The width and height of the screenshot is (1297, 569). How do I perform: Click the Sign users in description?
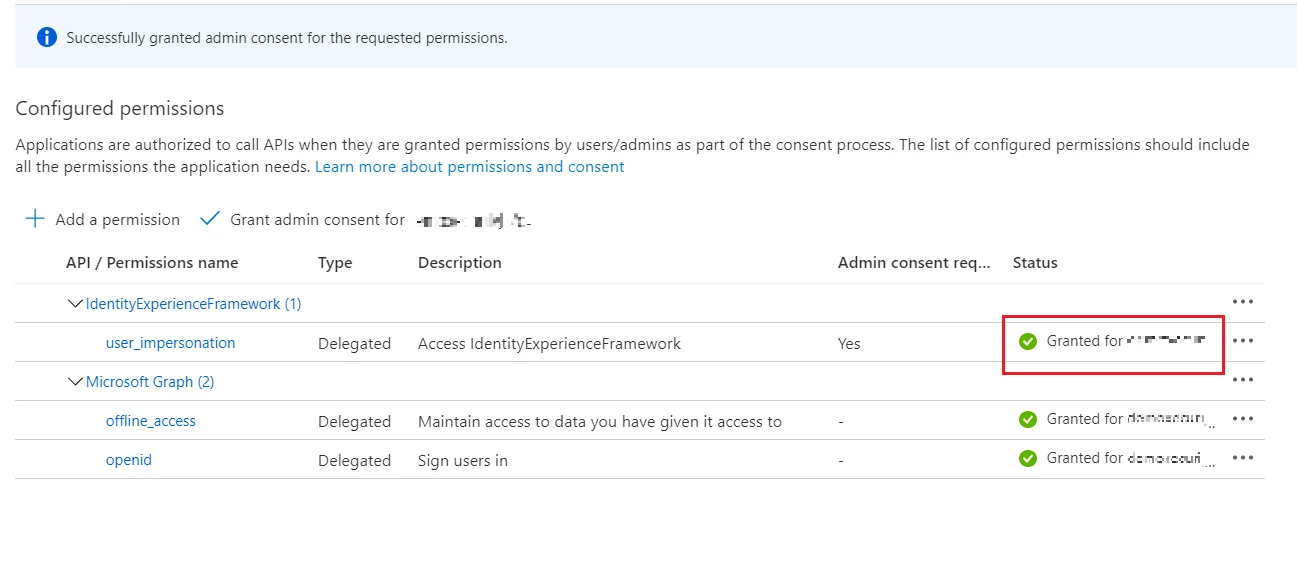[463, 461]
